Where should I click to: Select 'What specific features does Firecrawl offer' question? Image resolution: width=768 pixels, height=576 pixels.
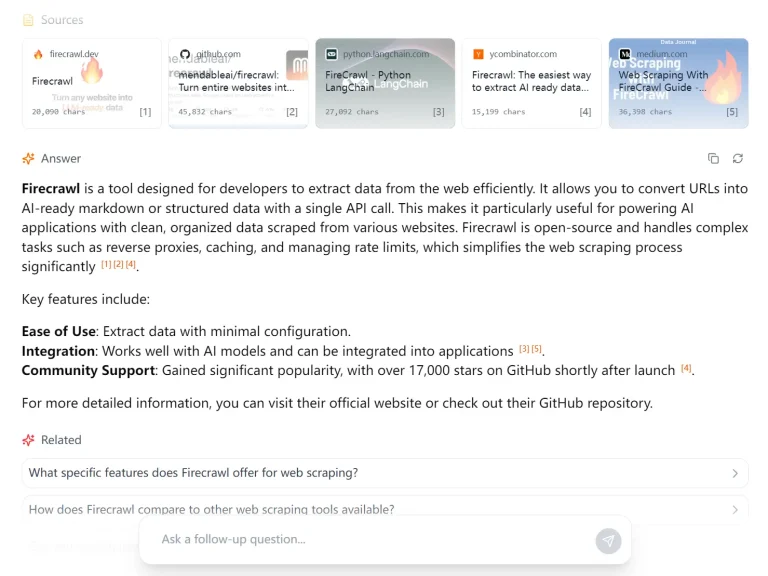pos(194,473)
